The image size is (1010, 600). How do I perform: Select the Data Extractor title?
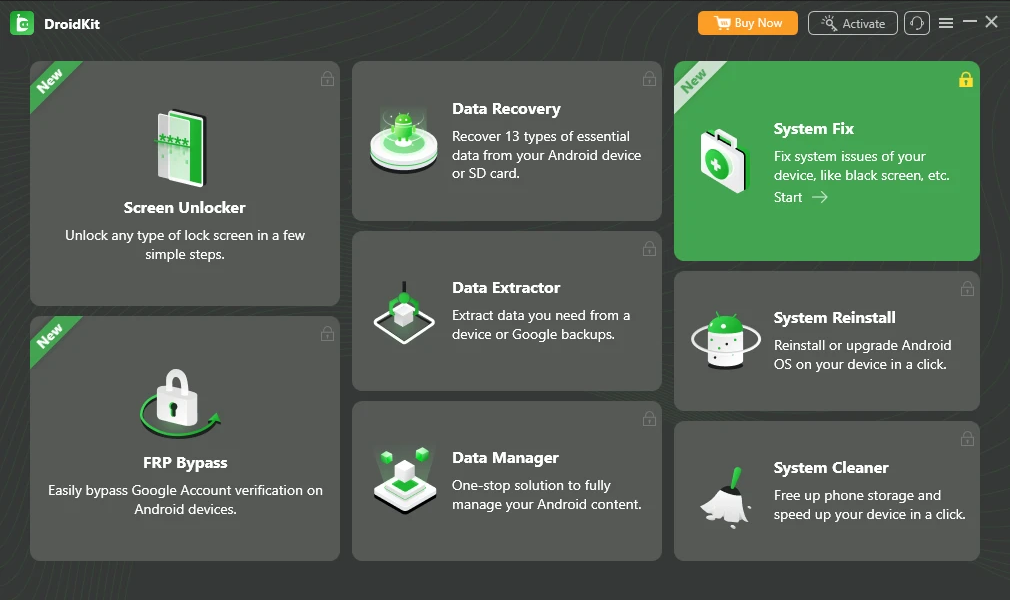pos(506,288)
